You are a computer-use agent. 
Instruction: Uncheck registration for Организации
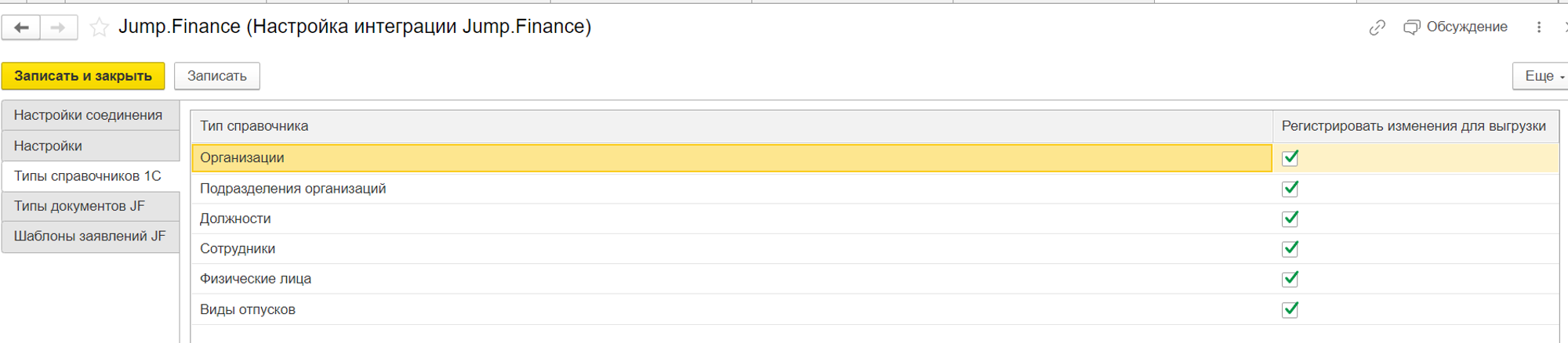1290,158
